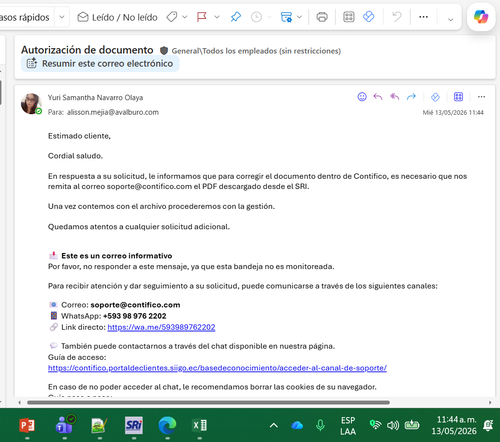Click the categorize tag icon

tap(172, 17)
